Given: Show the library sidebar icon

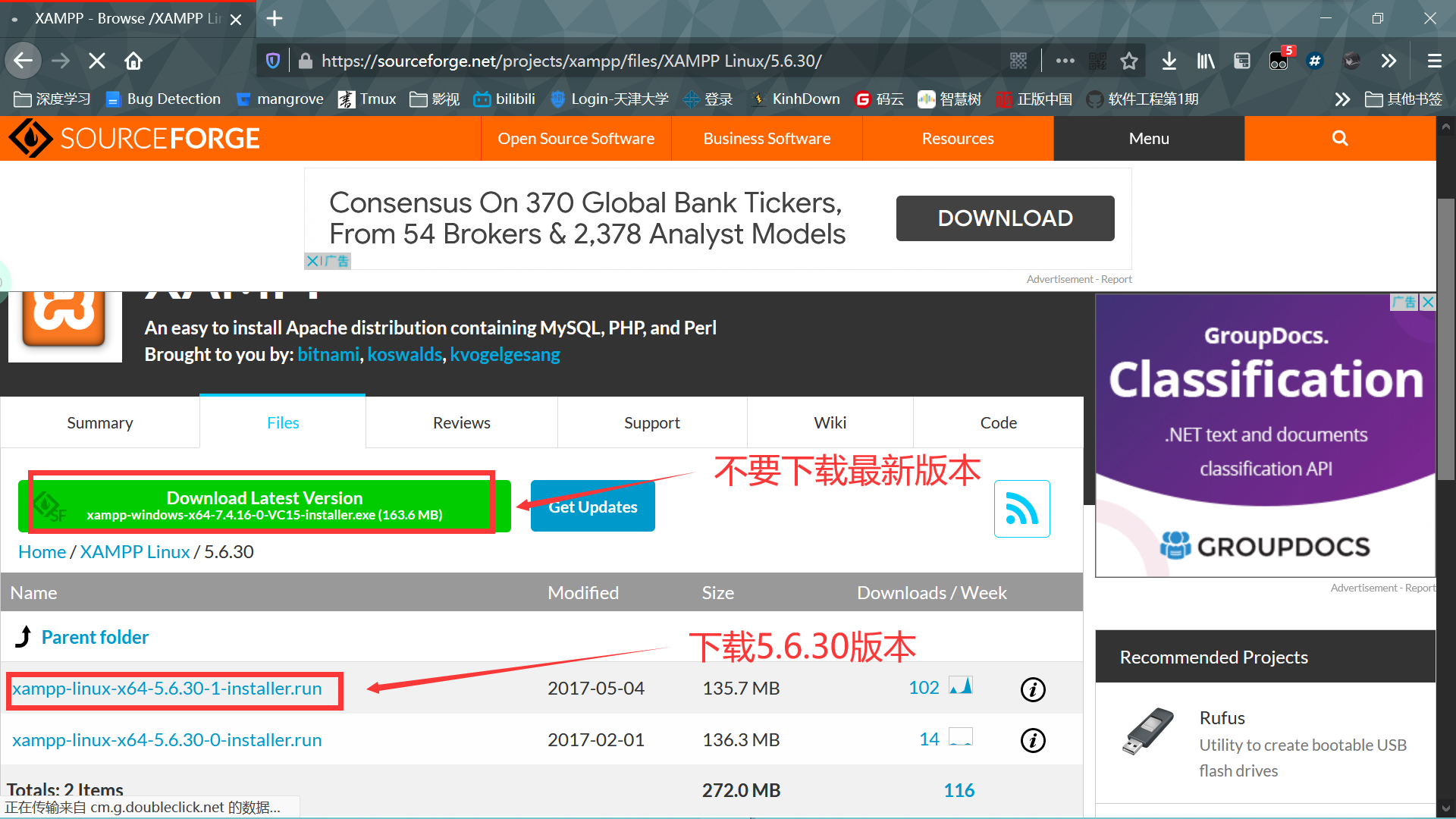Looking at the screenshot, I should [x=1206, y=61].
